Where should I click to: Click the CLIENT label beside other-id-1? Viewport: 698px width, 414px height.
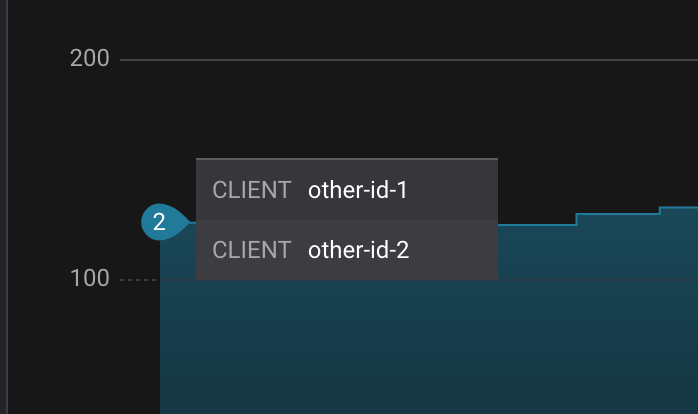[x=252, y=190]
